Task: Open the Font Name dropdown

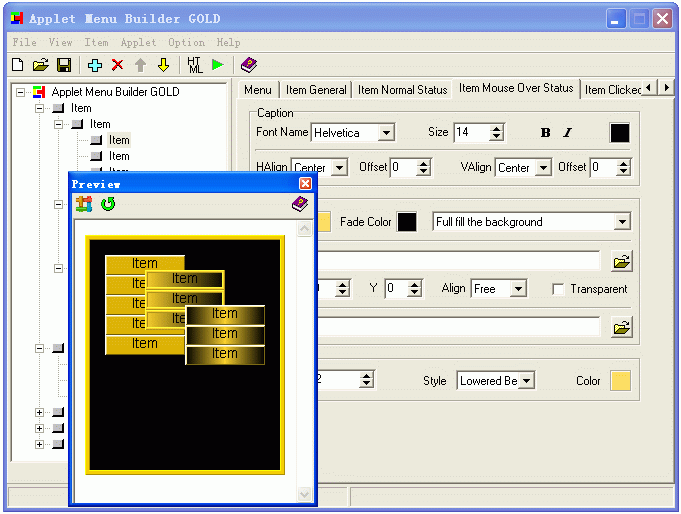Action: pyautogui.click(x=386, y=133)
